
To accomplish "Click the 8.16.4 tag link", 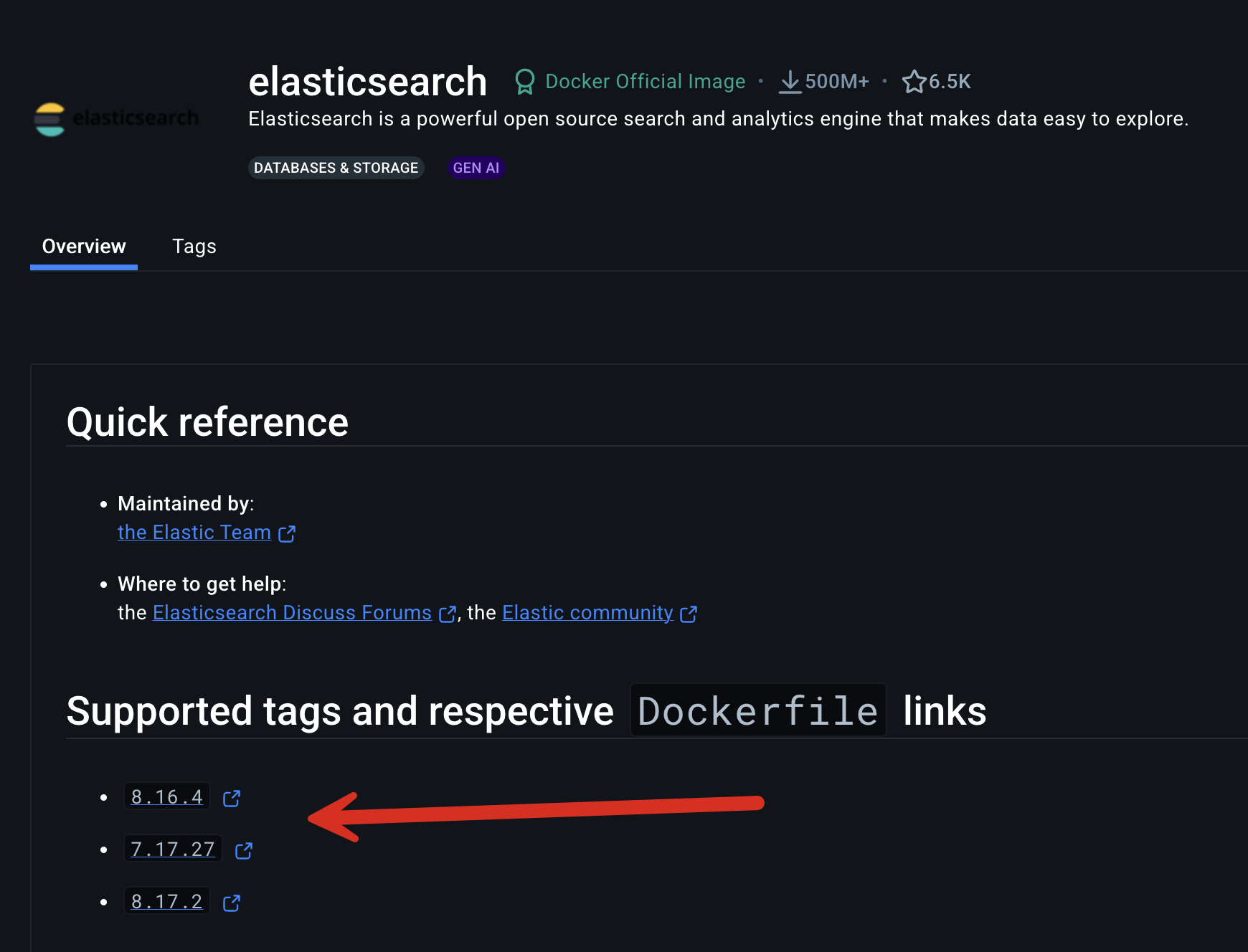I will click(x=166, y=796).
